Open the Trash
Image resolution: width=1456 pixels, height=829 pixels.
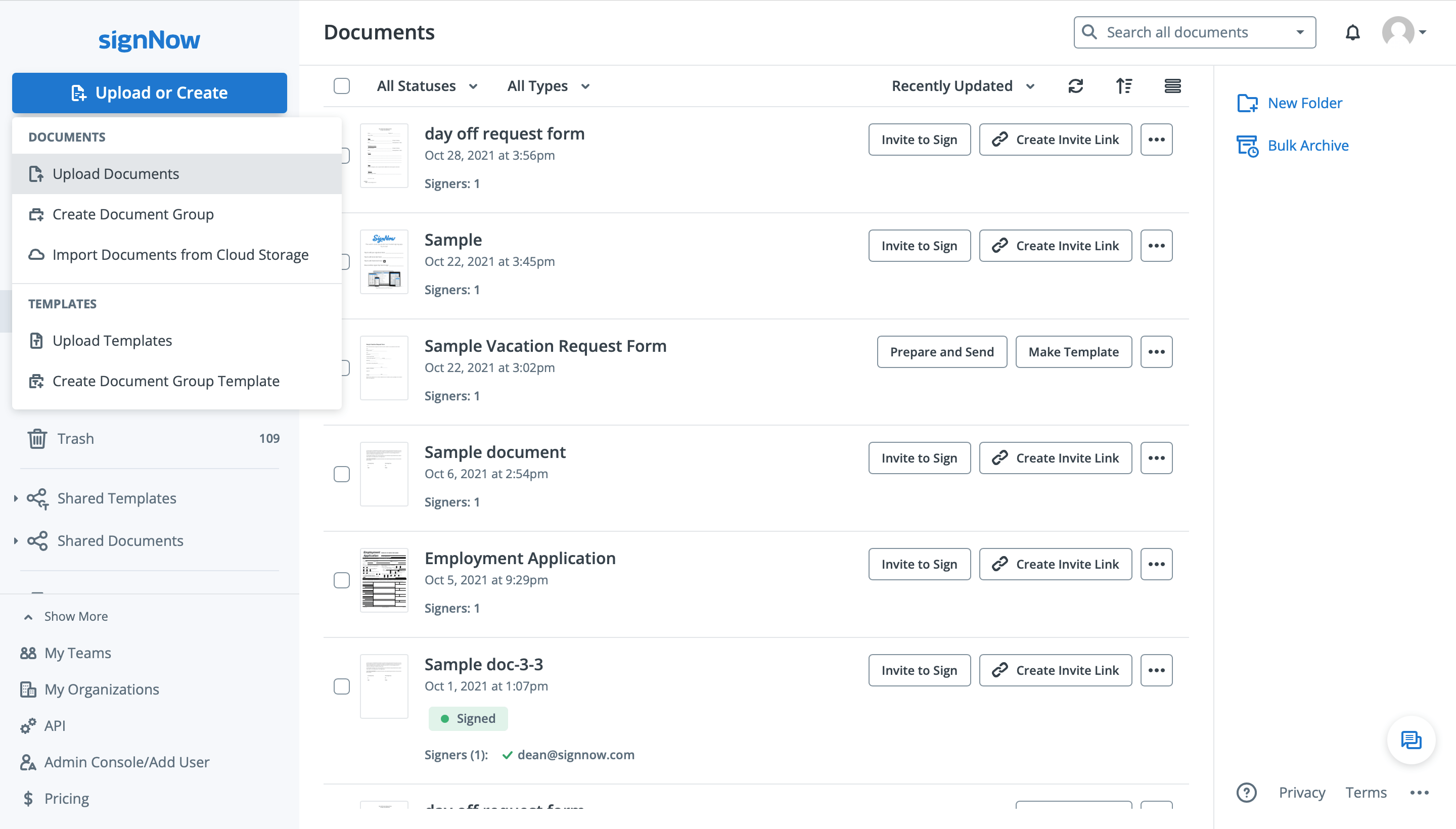coord(75,438)
